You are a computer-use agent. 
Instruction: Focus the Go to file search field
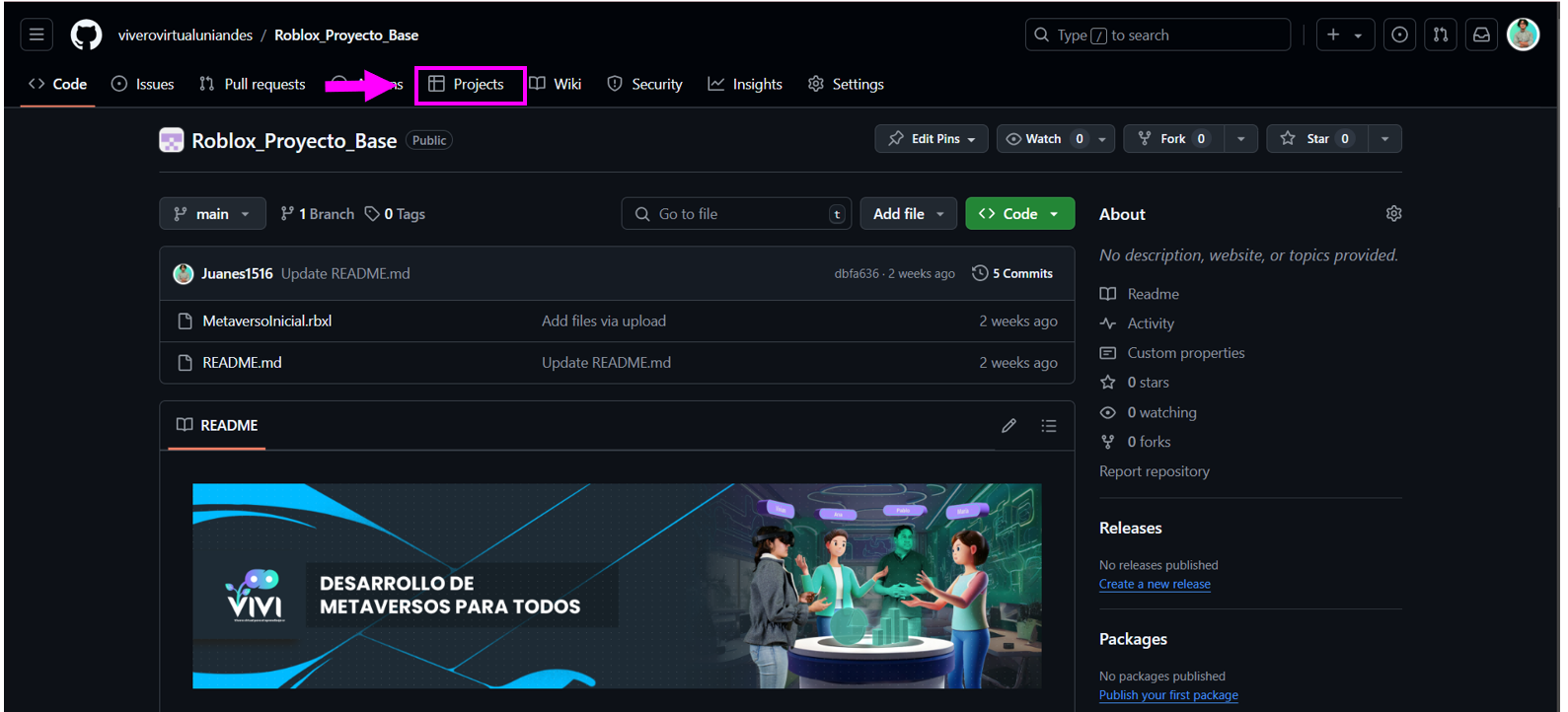736,214
